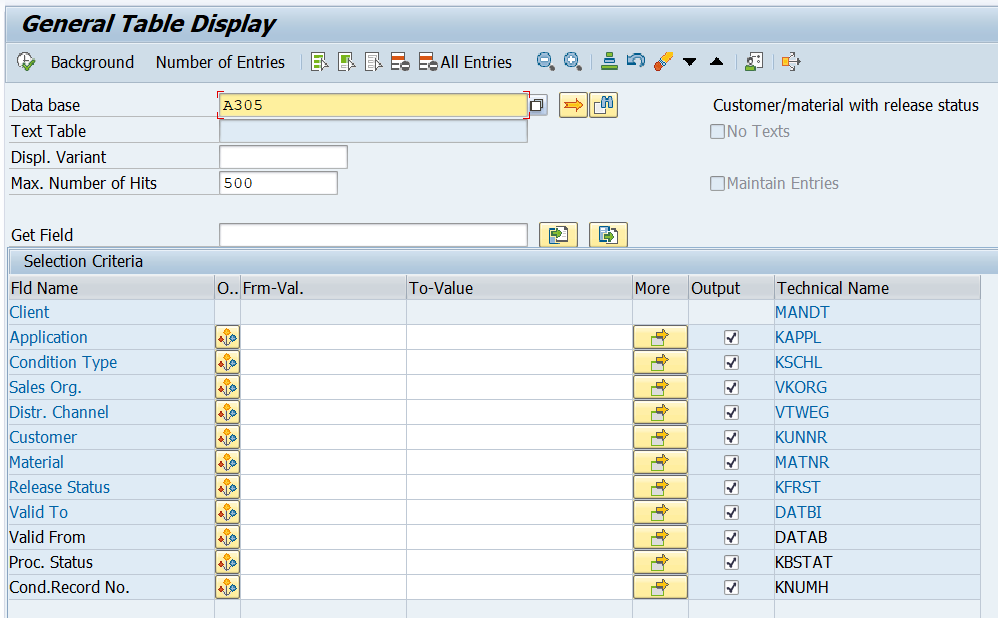Open selection options for Application row
The image size is (998, 618).
[x=227, y=337]
